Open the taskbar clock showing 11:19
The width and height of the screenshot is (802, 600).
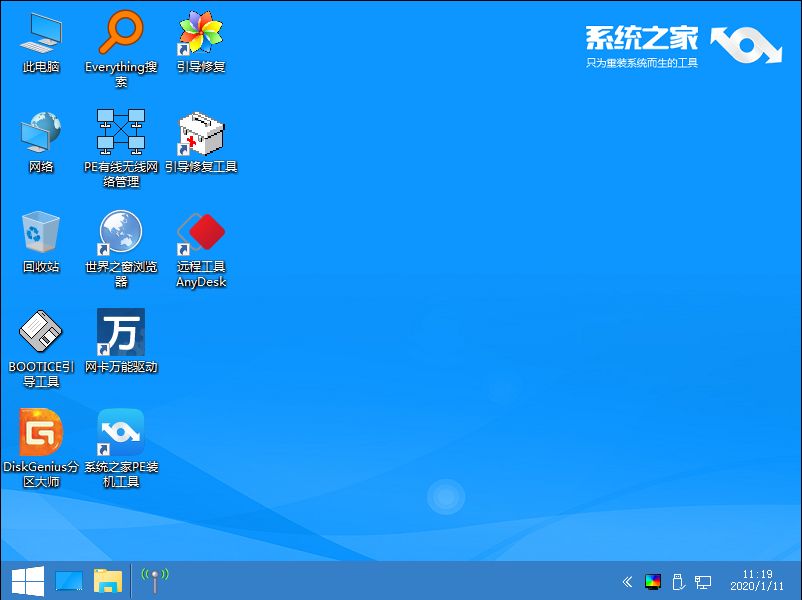(x=757, y=580)
